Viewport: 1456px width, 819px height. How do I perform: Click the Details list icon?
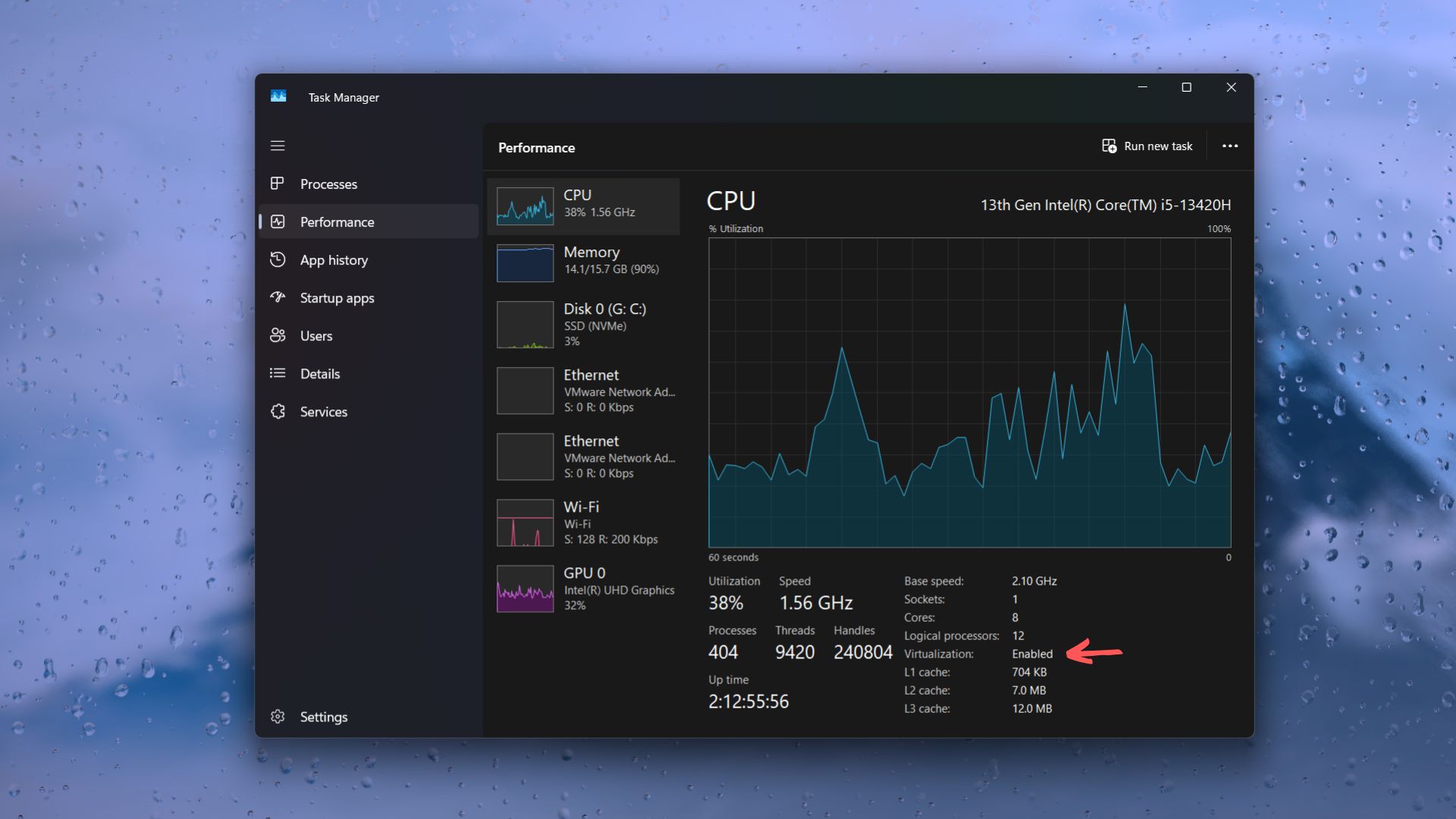point(278,373)
